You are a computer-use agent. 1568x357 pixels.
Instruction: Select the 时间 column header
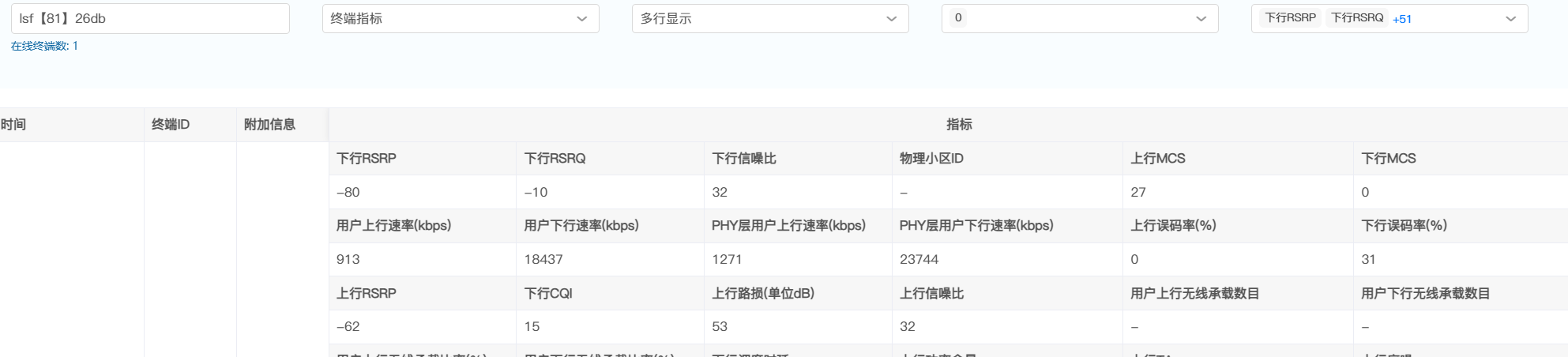[13, 125]
